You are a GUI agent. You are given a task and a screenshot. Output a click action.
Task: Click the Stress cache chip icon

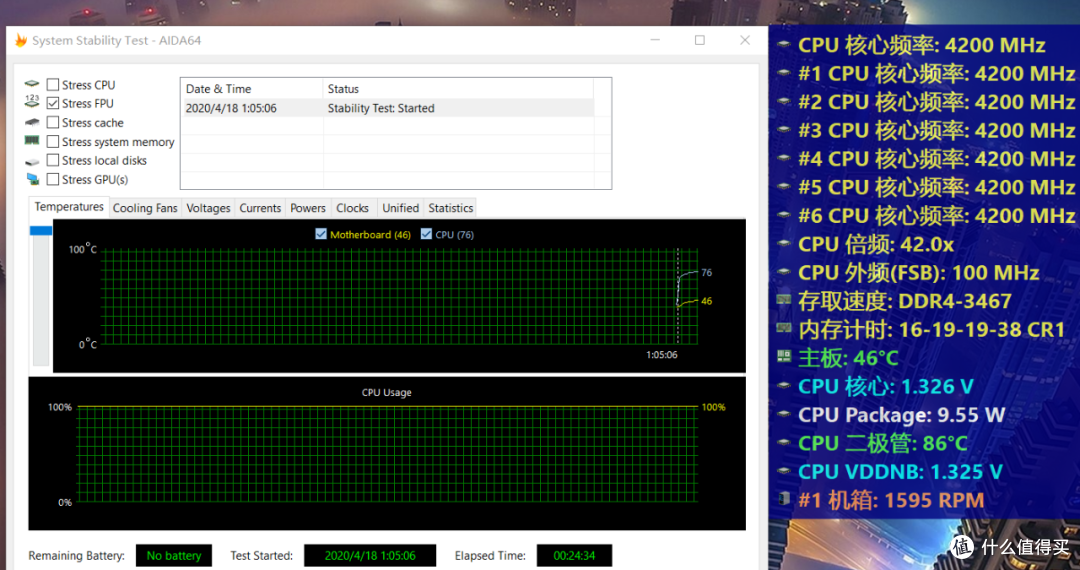pyautogui.click(x=32, y=123)
